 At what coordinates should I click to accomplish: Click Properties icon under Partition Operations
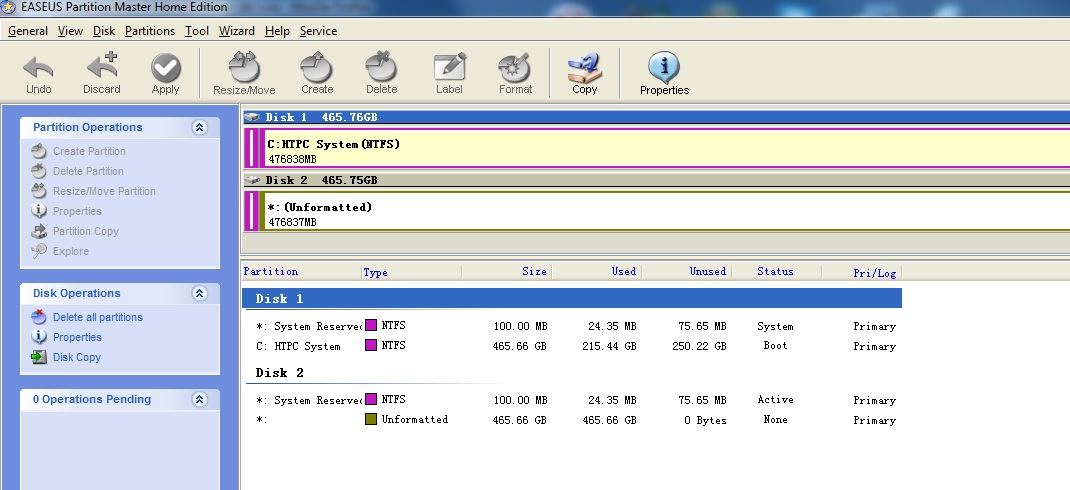[x=40, y=211]
